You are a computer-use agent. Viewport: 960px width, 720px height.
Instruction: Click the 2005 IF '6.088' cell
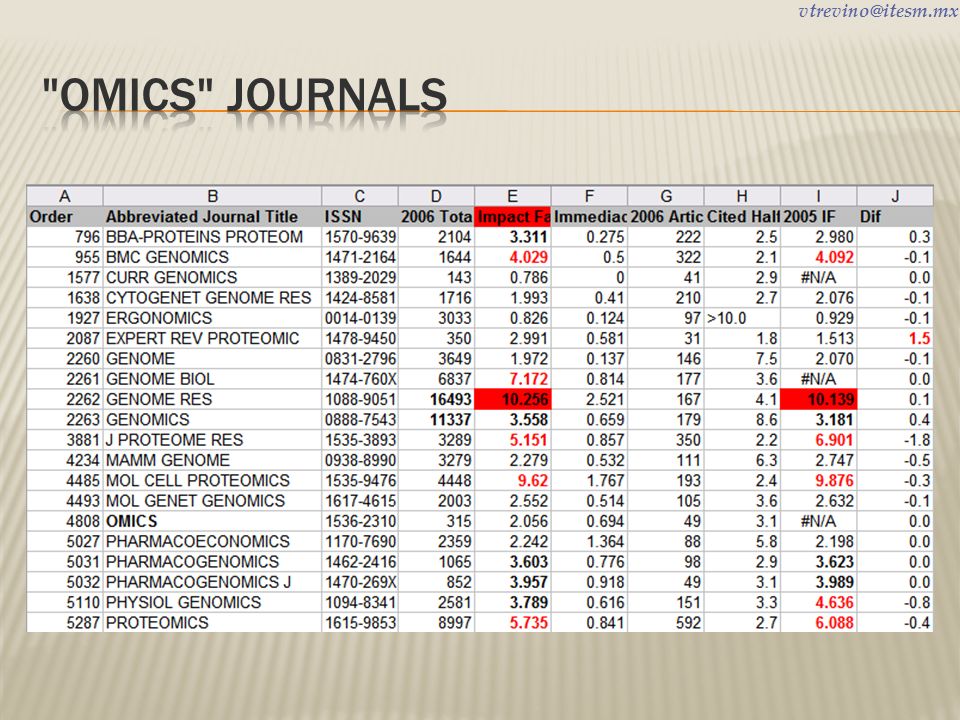pyautogui.click(x=819, y=622)
